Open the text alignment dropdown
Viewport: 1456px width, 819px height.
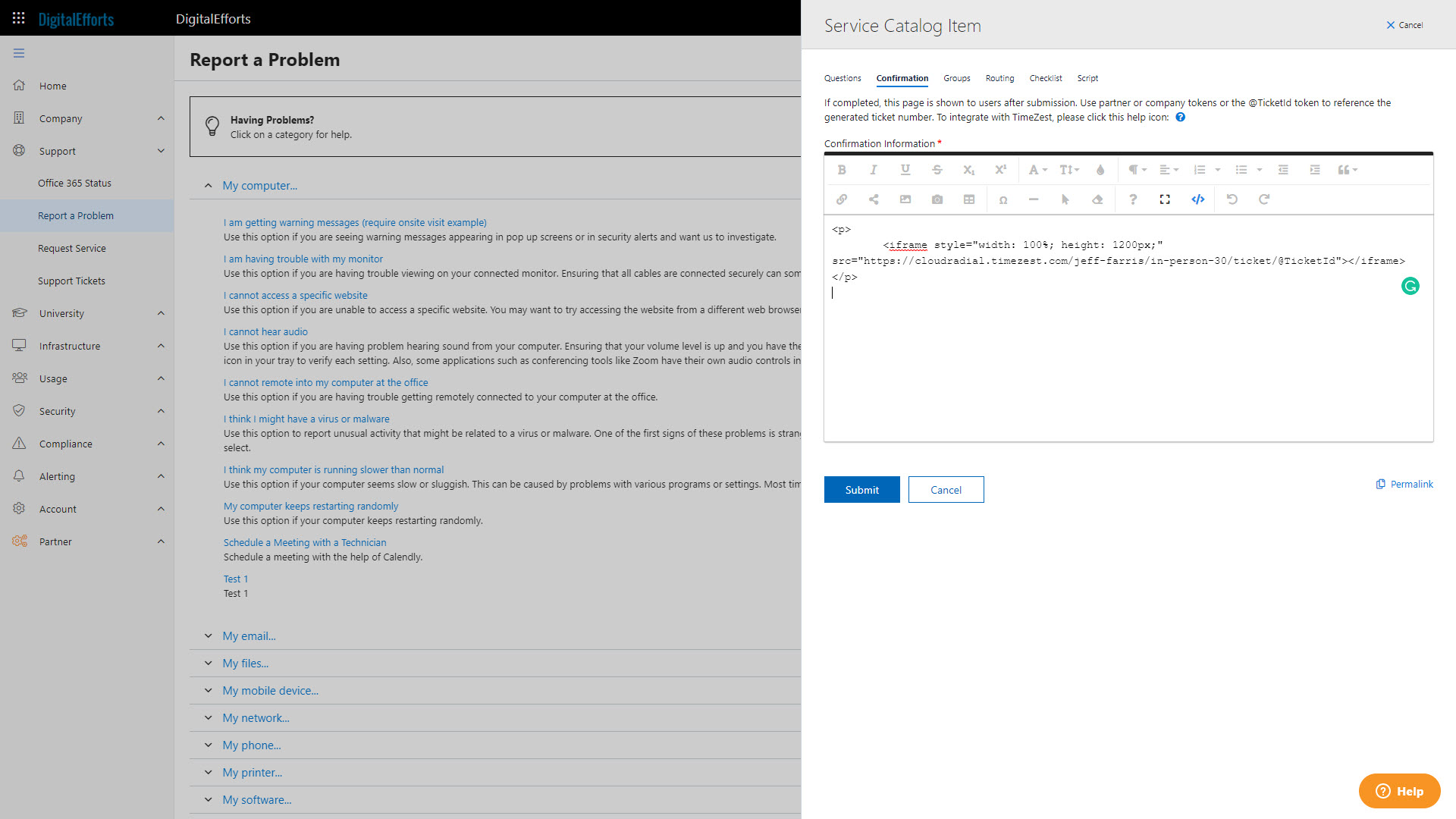(1169, 169)
